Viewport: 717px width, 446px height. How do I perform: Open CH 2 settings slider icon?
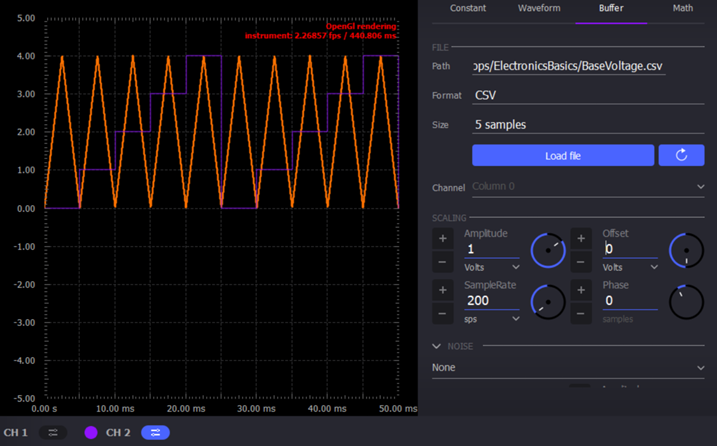pyautogui.click(x=155, y=432)
